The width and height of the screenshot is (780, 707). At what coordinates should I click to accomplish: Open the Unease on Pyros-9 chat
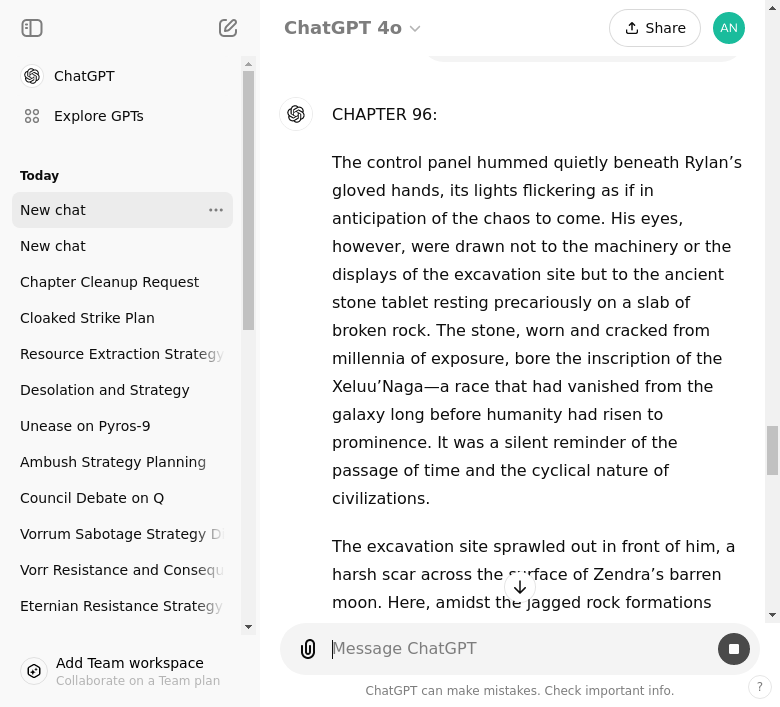point(85,426)
